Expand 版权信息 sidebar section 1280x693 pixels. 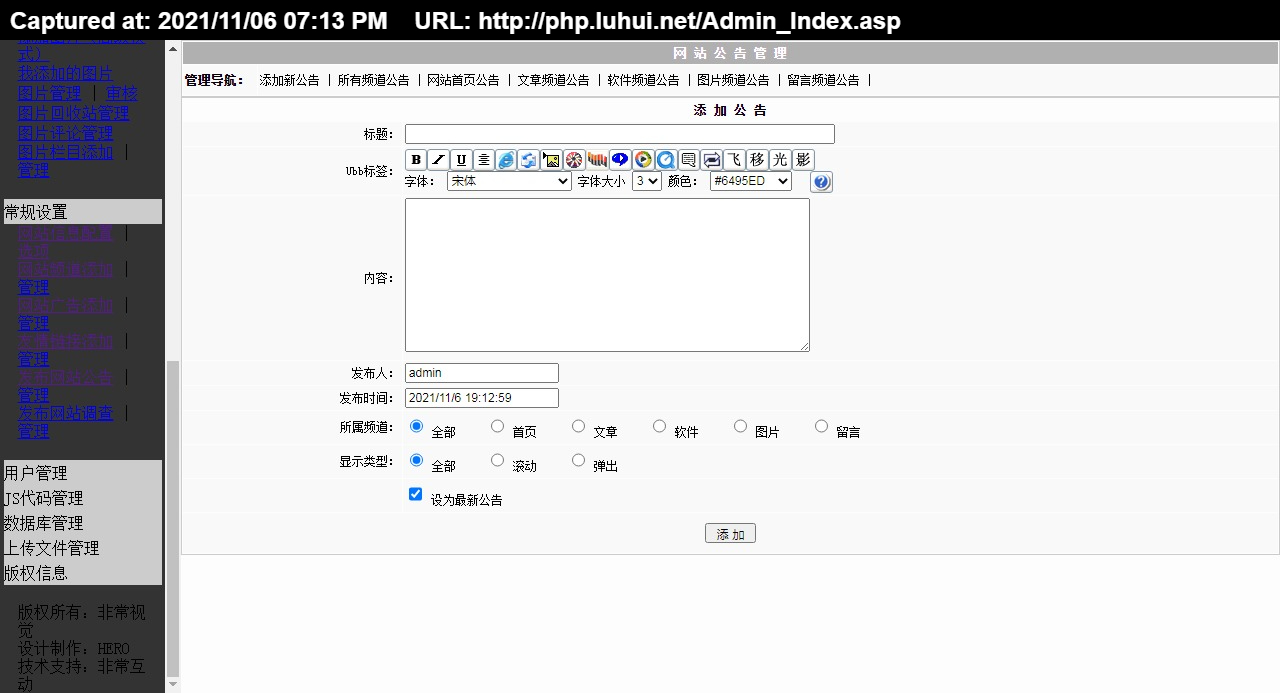coord(83,573)
